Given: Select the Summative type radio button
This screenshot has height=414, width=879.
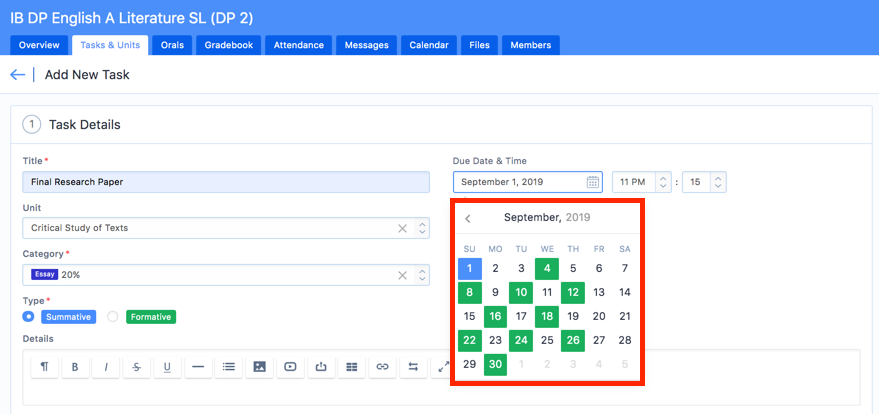Looking at the screenshot, I should click(x=29, y=317).
